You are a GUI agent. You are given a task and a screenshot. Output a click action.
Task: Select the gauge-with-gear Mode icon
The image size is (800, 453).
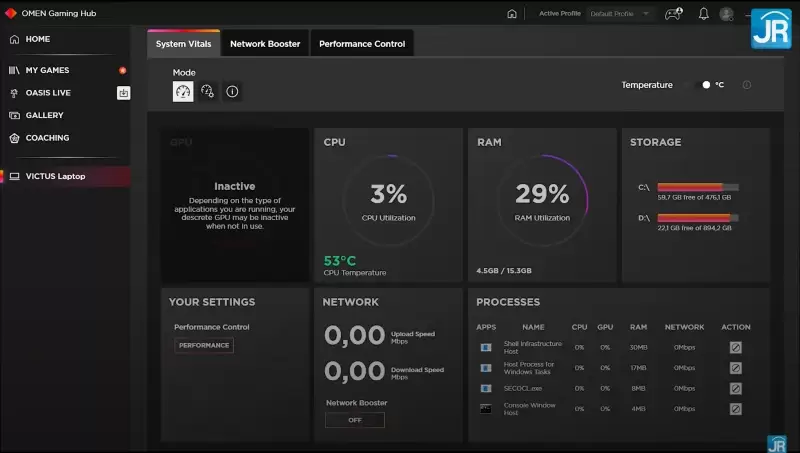click(207, 91)
